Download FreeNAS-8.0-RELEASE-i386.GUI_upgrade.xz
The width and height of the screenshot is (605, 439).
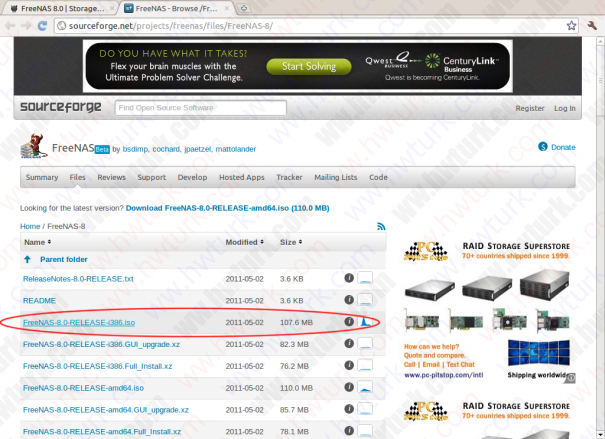(x=101, y=344)
